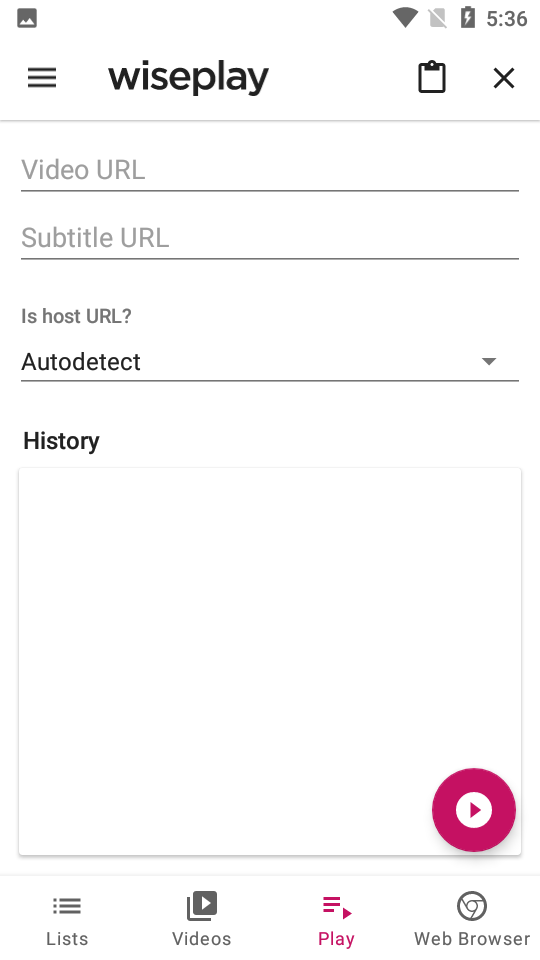This screenshot has width=540, height=960.
Task: Tap the picture notification icon in status bar
Action: pos(27,18)
